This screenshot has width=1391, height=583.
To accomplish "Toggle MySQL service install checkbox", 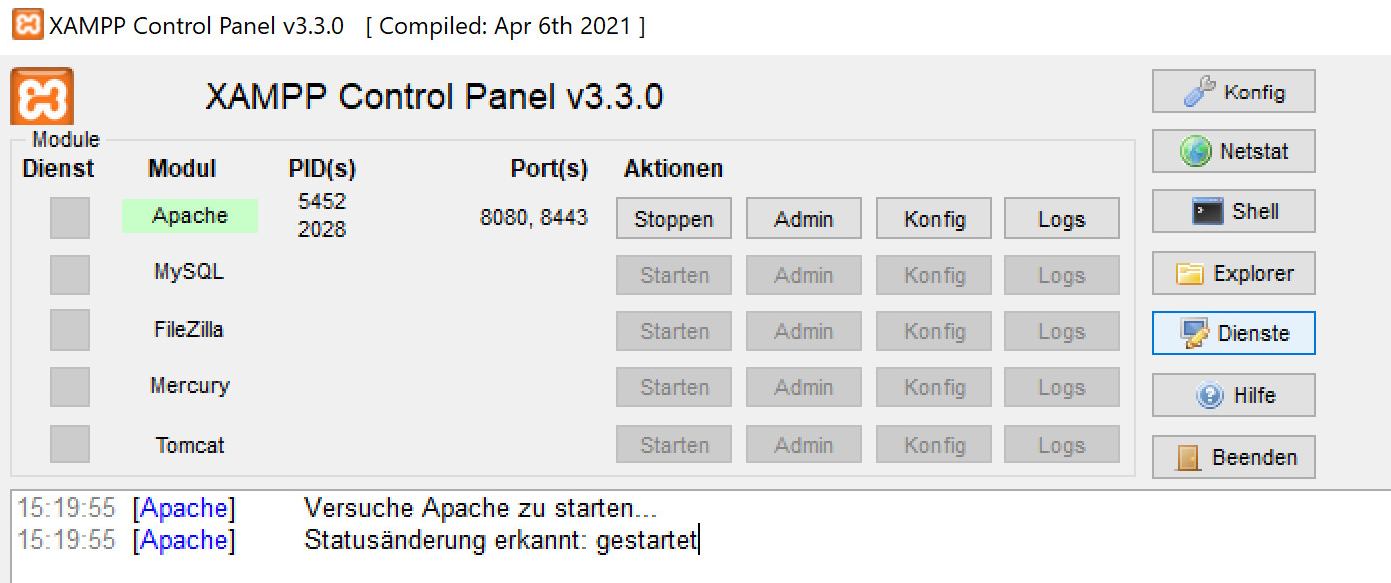I will (x=69, y=274).
